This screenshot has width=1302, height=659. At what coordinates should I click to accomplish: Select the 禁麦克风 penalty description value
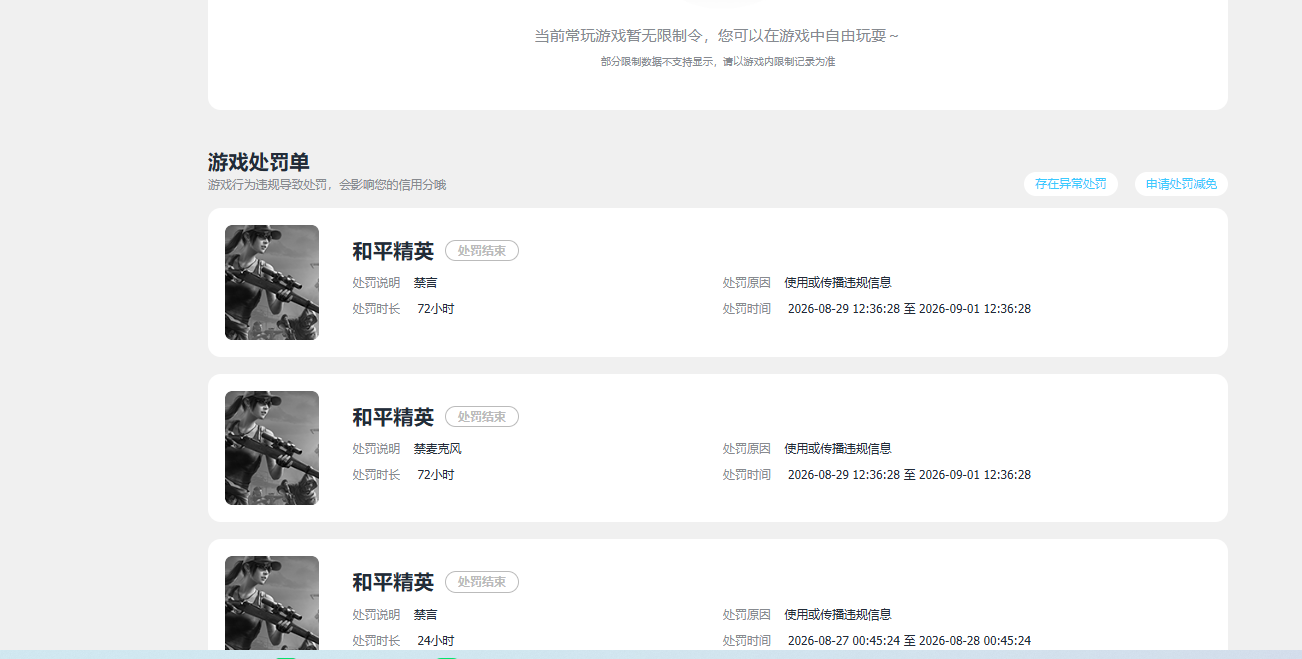tap(438, 449)
